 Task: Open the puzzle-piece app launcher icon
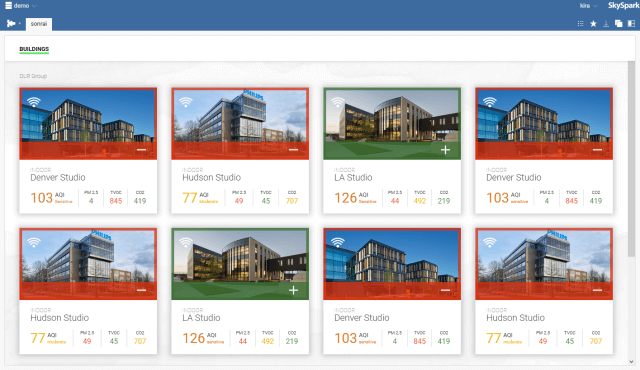coord(11,24)
